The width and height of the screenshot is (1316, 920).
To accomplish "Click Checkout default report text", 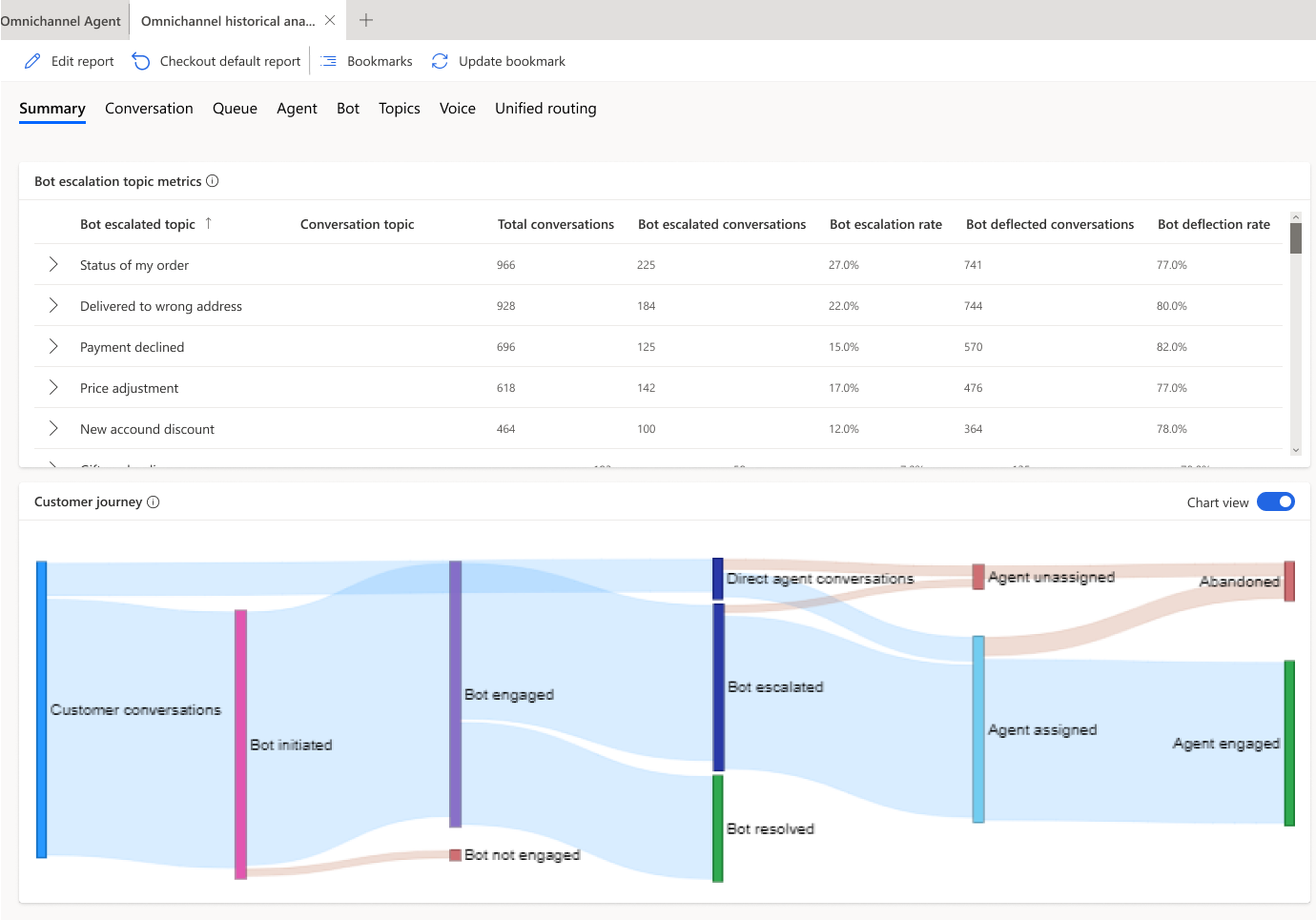I will click(x=230, y=61).
